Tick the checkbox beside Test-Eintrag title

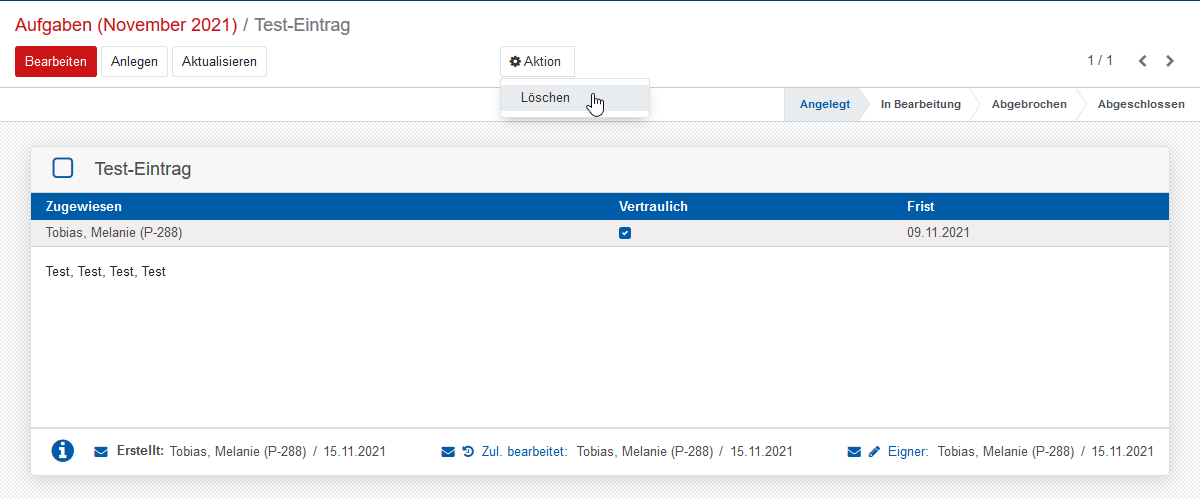tap(63, 168)
